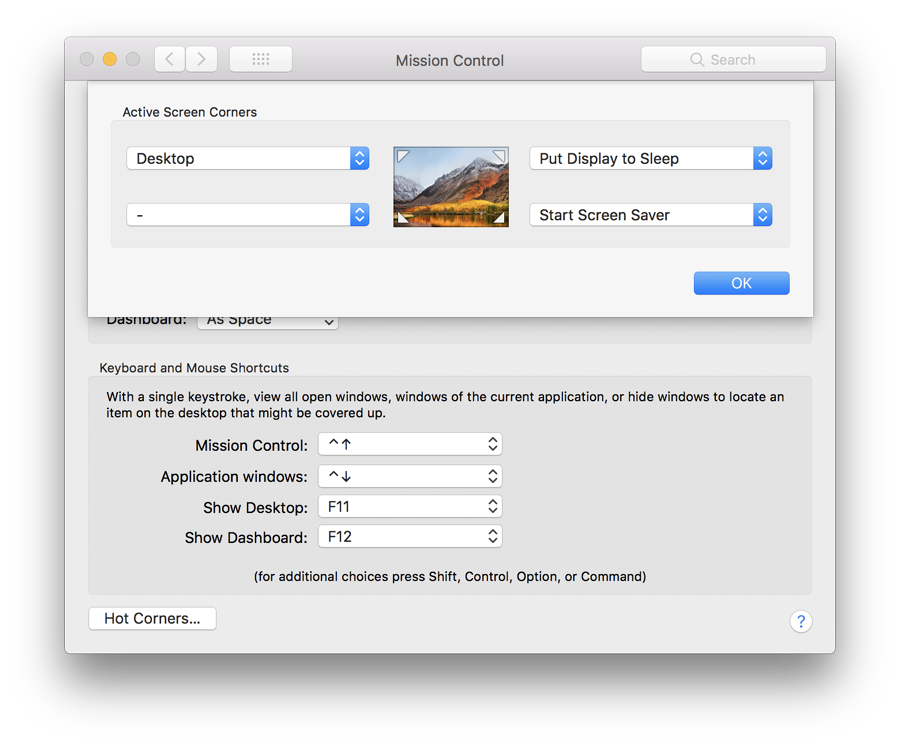Click the additional choices hint text

(x=450, y=576)
